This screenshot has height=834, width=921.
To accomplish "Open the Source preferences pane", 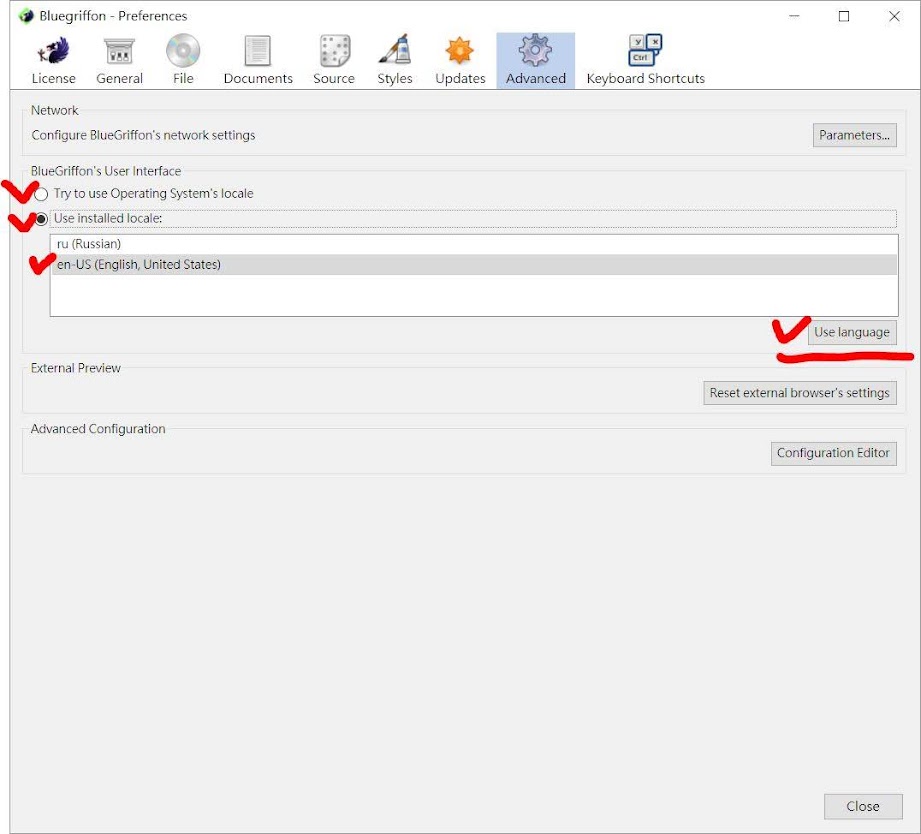I will [334, 61].
